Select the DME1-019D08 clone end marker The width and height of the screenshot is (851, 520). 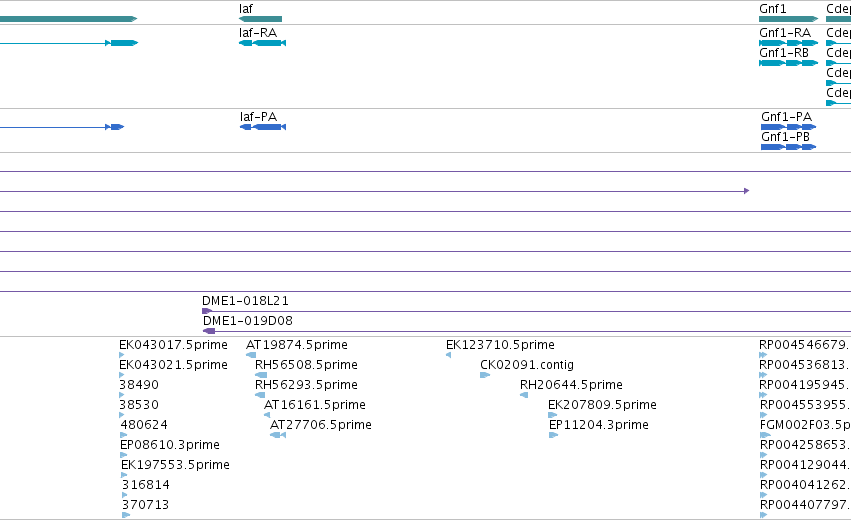(x=209, y=331)
